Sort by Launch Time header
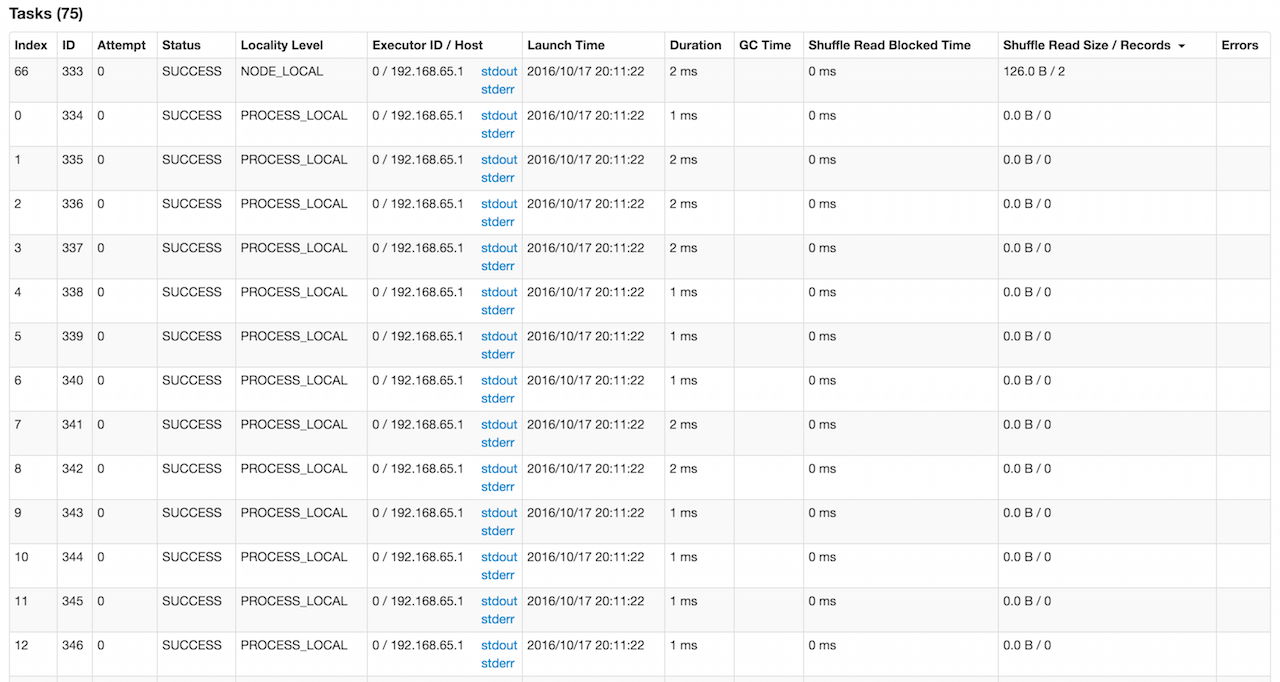 pos(566,45)
